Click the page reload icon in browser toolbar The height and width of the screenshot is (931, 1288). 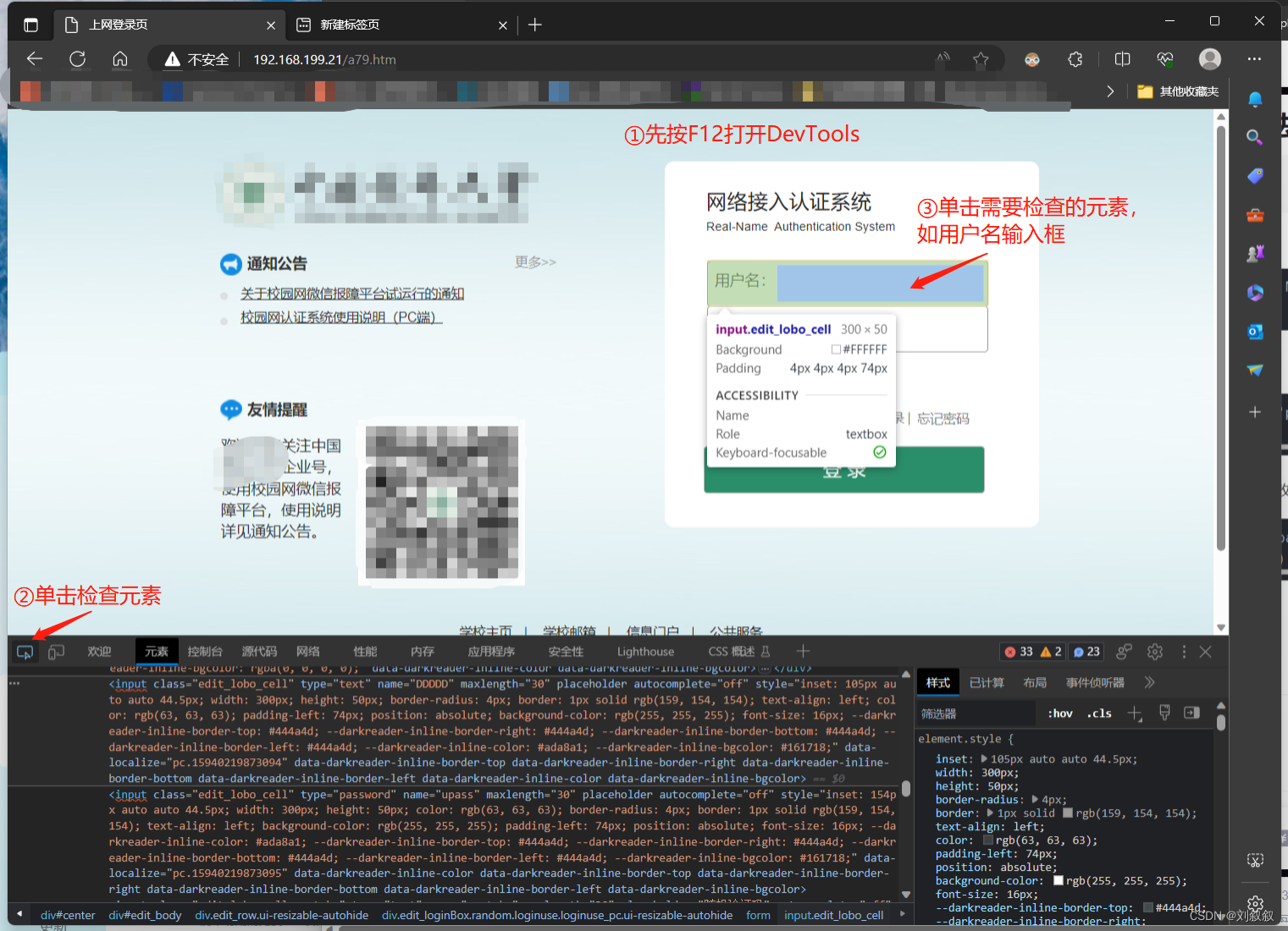[77, 59]
